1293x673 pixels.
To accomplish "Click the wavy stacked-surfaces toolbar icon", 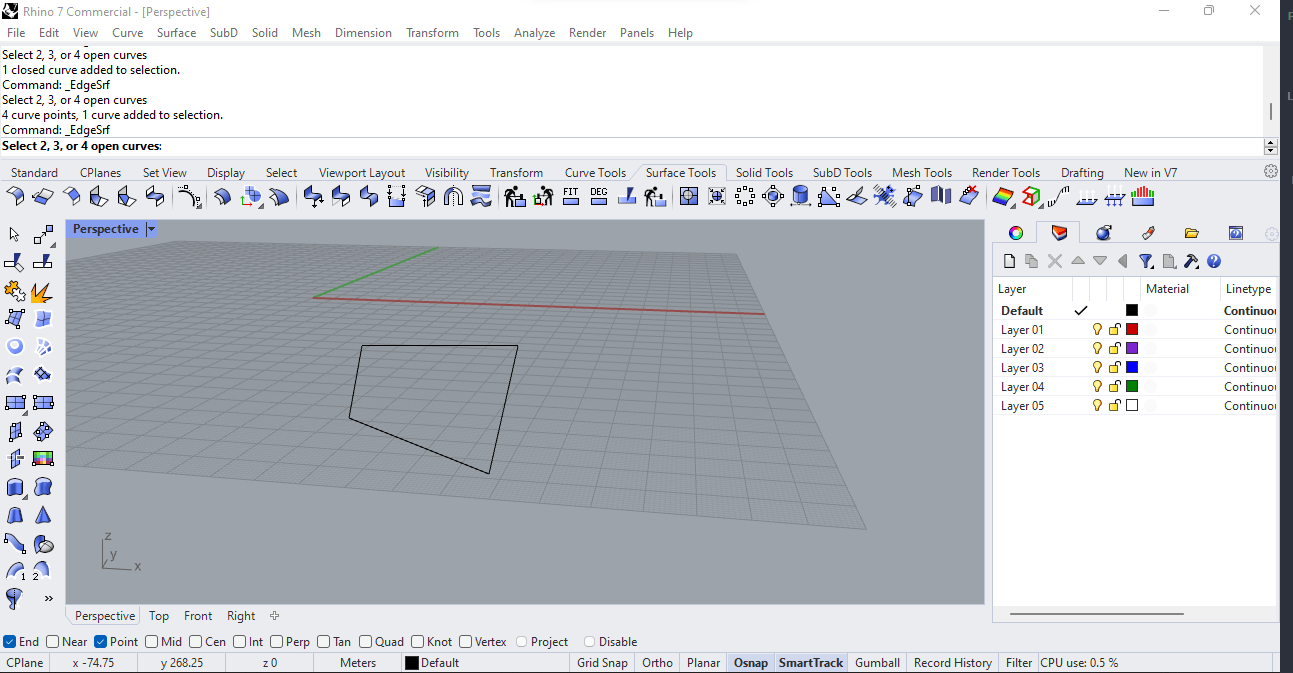I will point(481,195).
